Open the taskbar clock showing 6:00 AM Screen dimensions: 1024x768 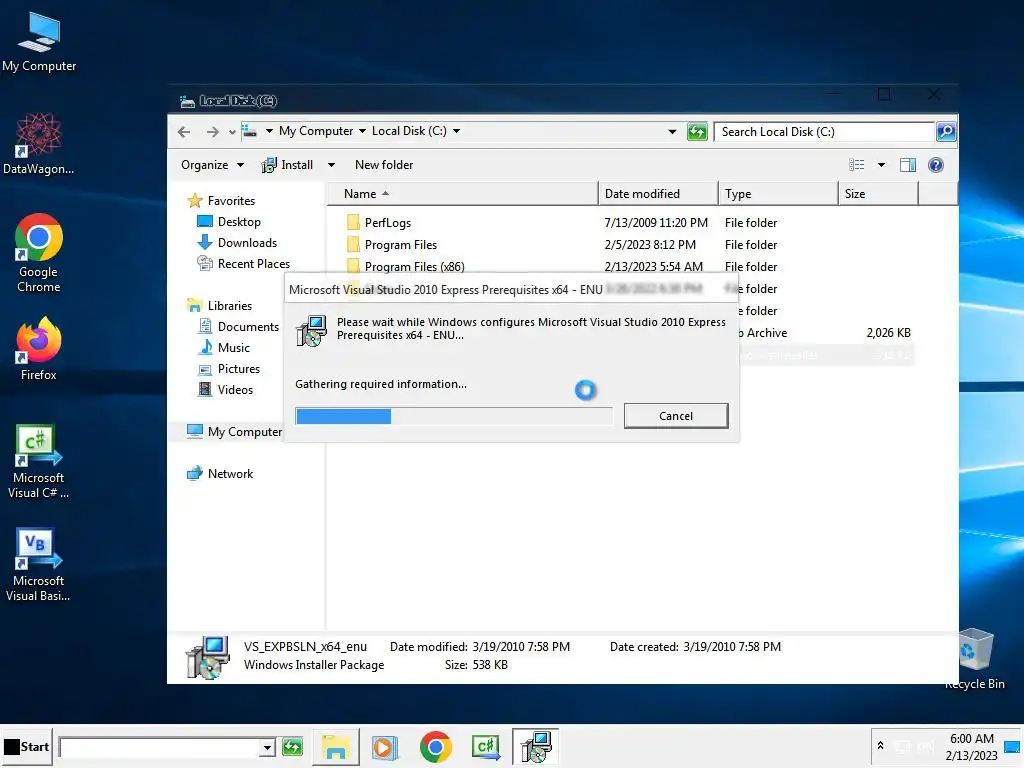pos(971,747)
